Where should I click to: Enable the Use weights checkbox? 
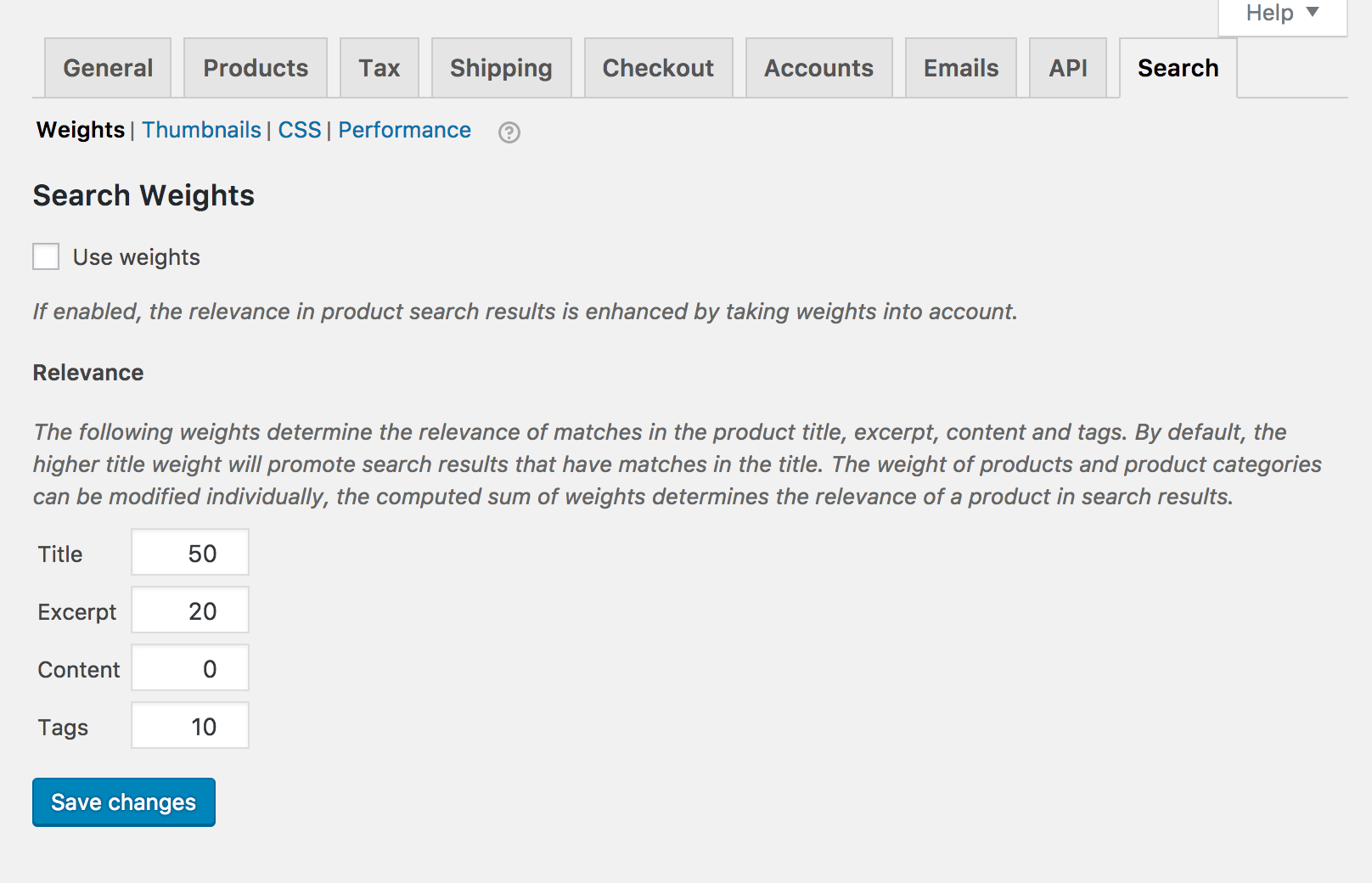pos(46,256)
